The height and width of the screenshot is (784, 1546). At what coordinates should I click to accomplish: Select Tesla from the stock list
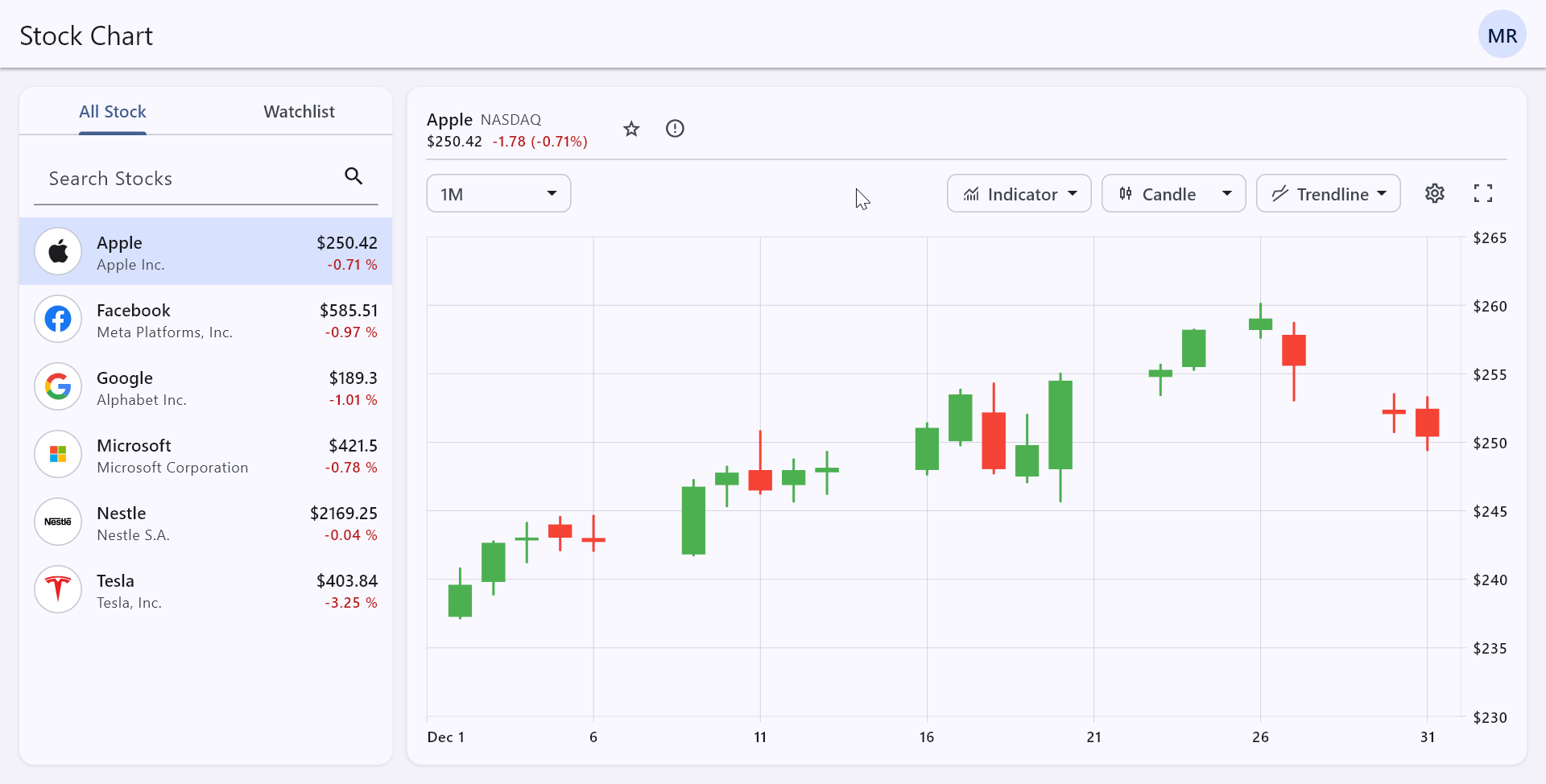(x=205, y=589)
